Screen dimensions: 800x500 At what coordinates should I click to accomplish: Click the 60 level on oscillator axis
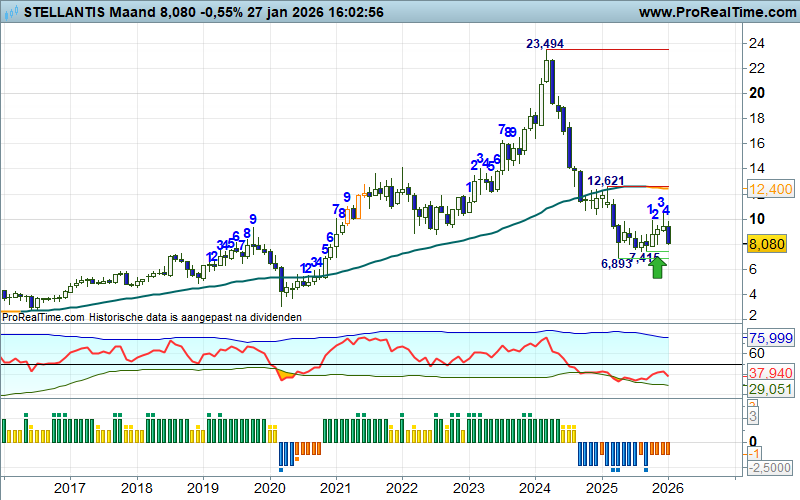[757, 353]
